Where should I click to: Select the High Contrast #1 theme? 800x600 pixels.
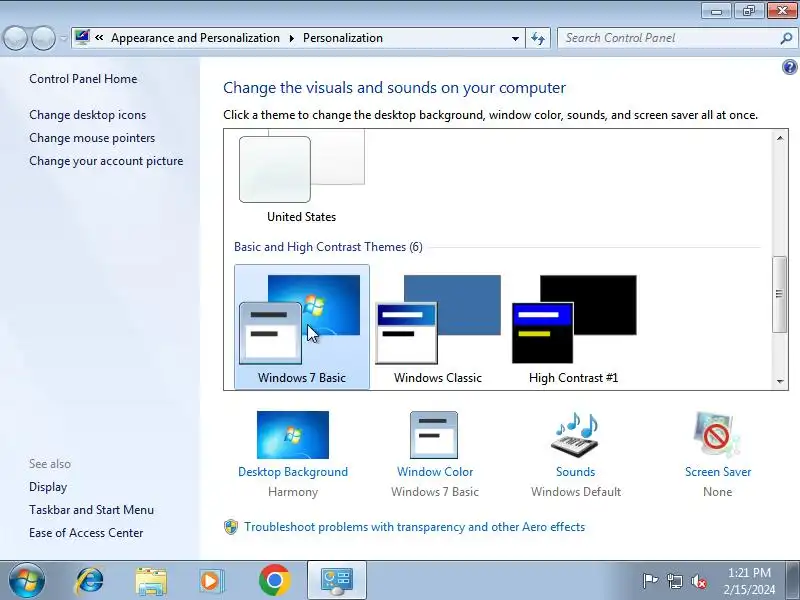pyautogui.click(x=574, y=327)
